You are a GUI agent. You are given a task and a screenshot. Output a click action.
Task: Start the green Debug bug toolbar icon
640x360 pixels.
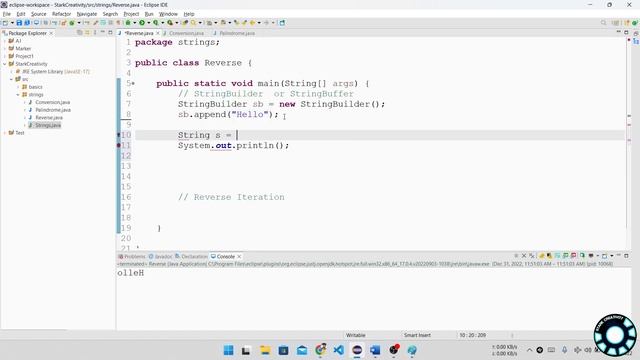pos(128,23)
